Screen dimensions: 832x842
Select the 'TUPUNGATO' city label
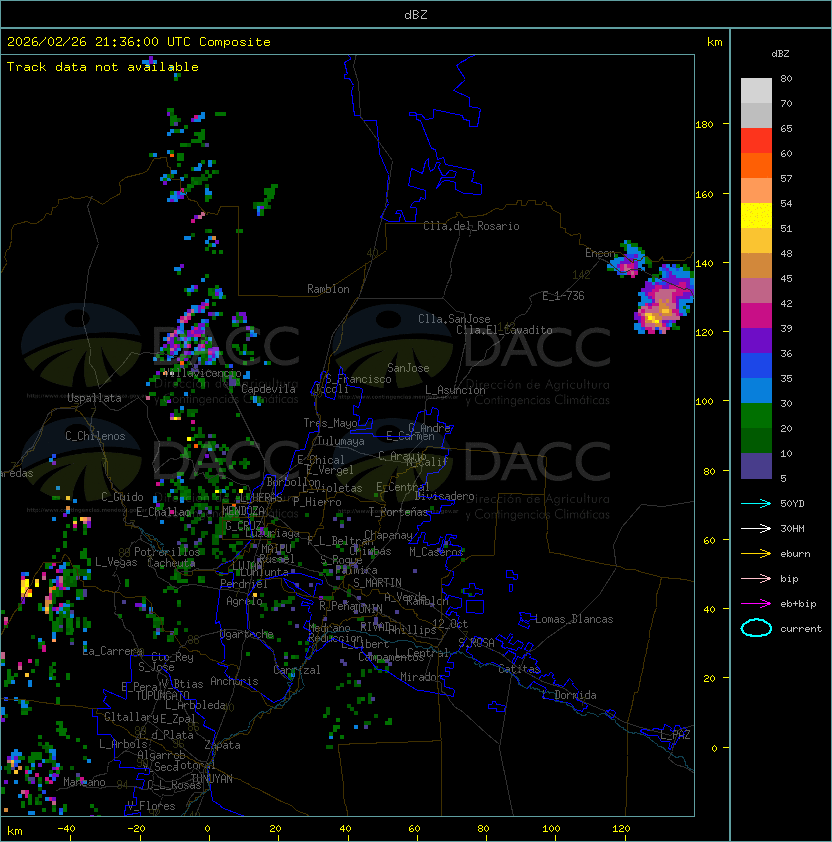point(162,696)
